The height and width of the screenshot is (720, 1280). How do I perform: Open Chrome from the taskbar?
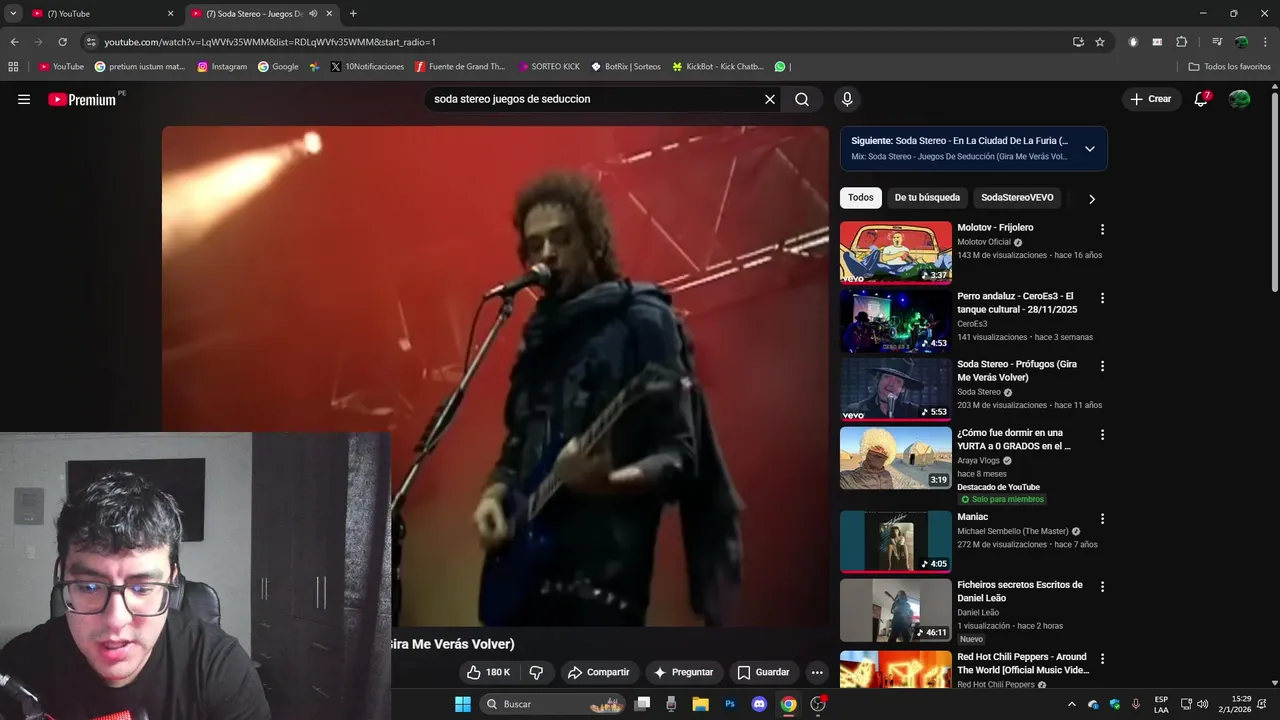click(789, 704)
